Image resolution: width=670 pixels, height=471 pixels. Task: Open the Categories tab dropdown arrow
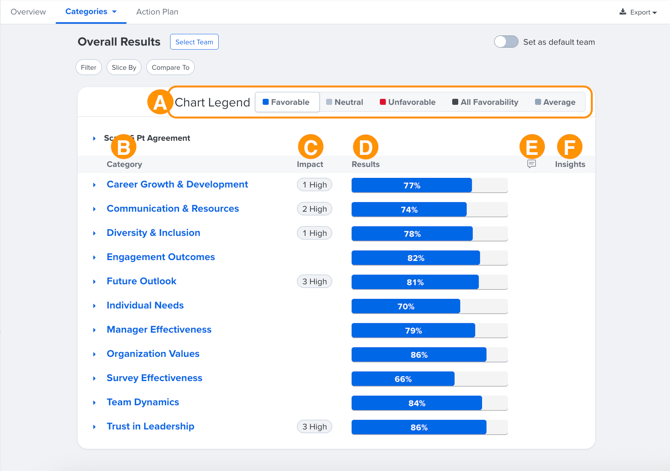coord(115,12)
